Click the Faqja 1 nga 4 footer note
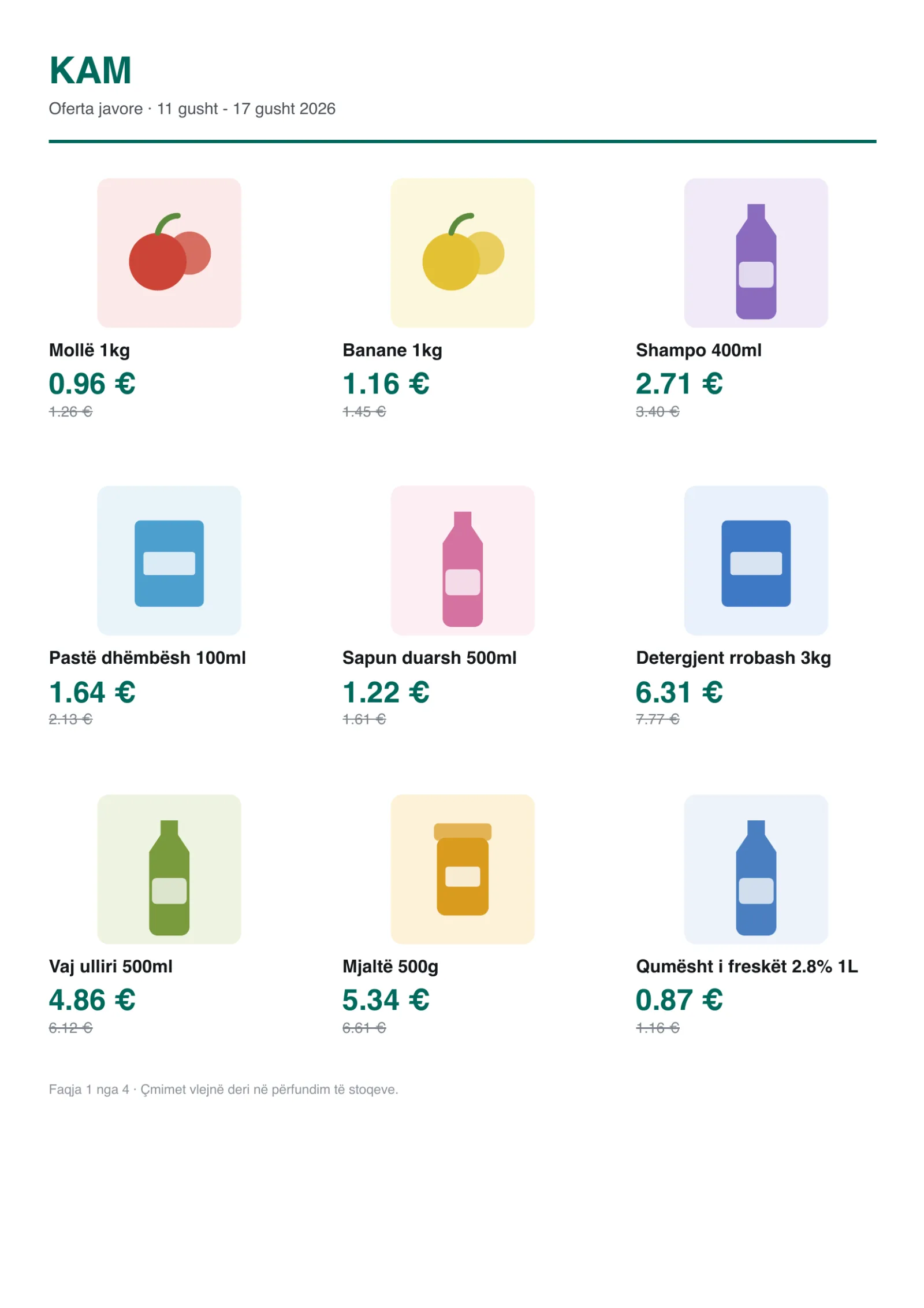 click(223, 1090)
